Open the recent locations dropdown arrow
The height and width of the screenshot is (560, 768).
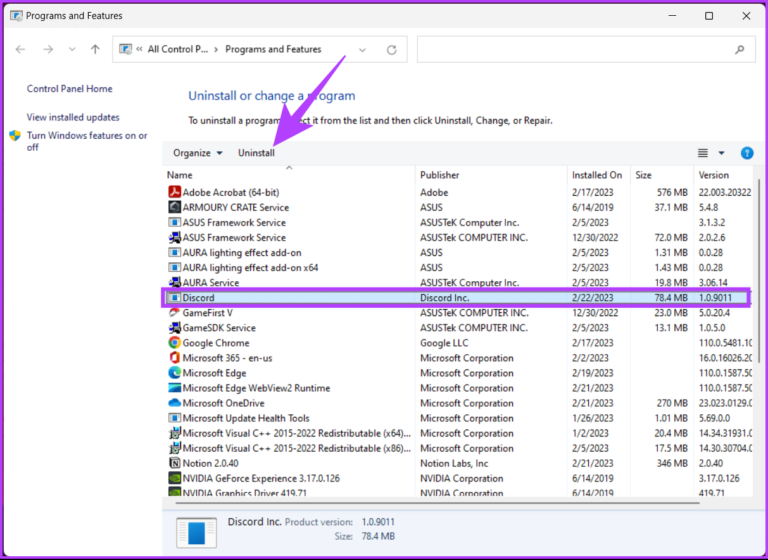72,49
